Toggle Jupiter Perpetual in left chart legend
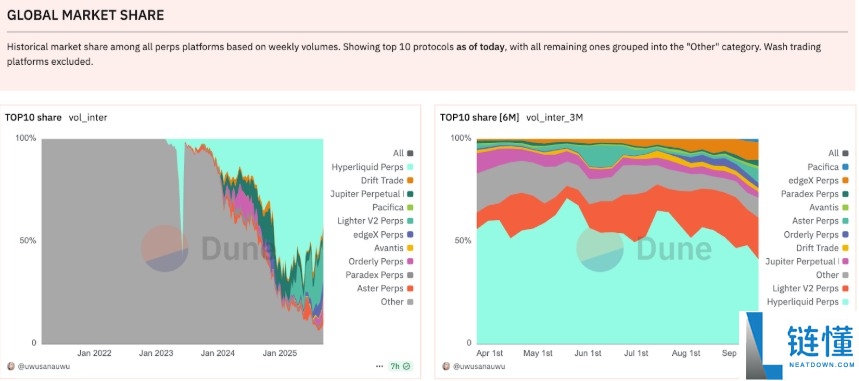This screenshot has width=859, height=381. pos(371,194)
